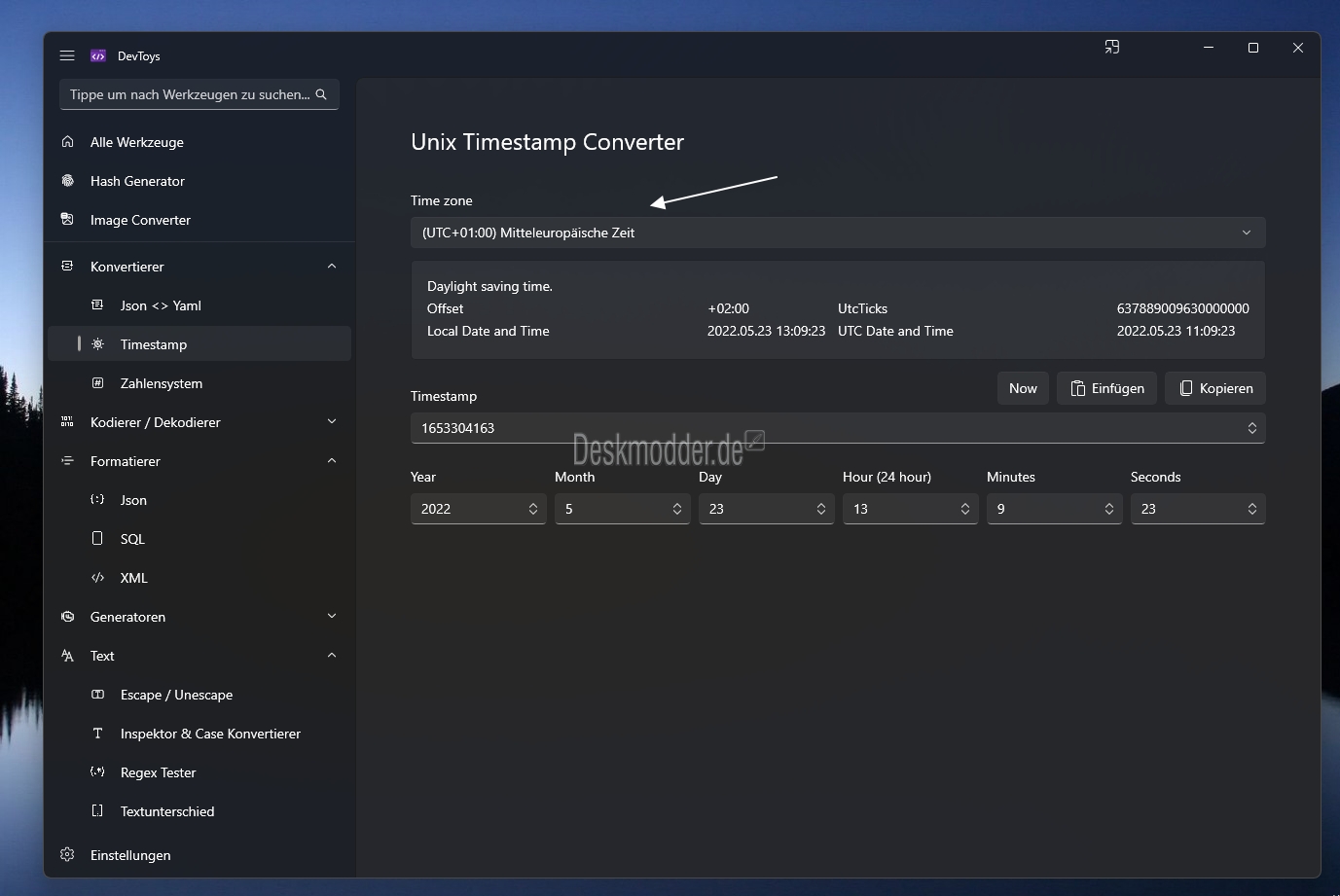Expand the Generatoren group chevron
The width and height of the screenshot is (1340, 896).
[332, 617]
